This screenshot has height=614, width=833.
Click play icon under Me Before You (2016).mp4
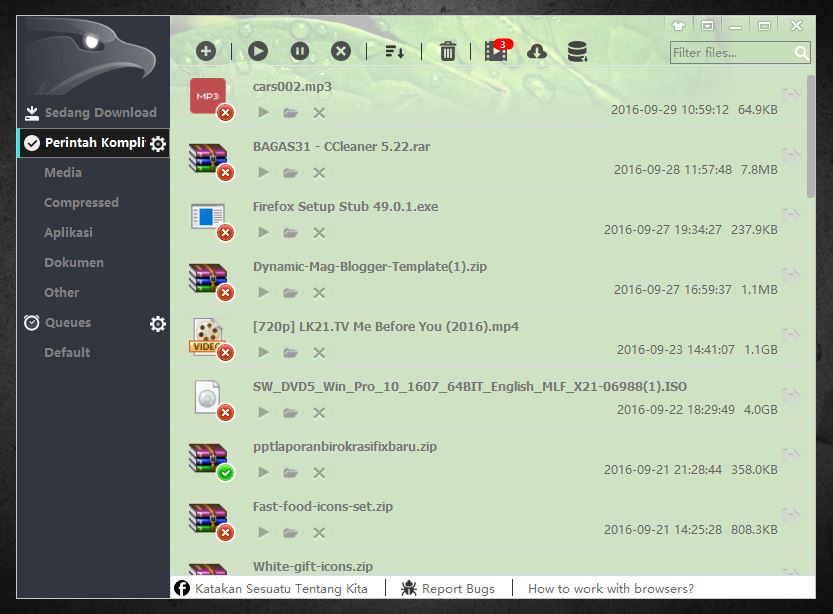pyautogui.click(x=263, y=352)
